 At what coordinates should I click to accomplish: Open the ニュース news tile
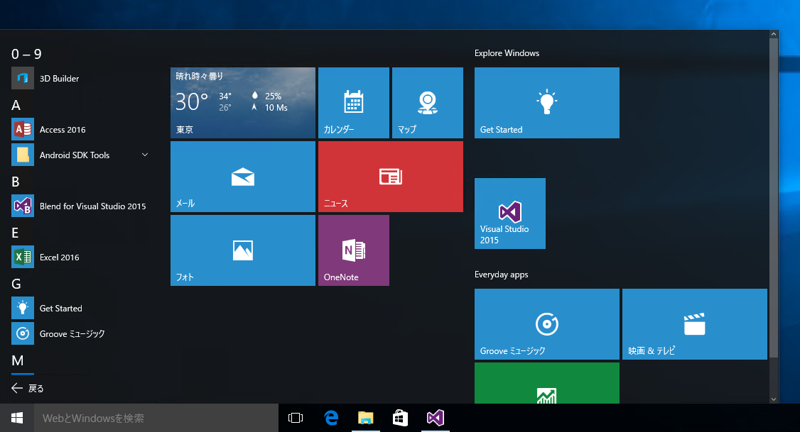(x=391, y=176)
